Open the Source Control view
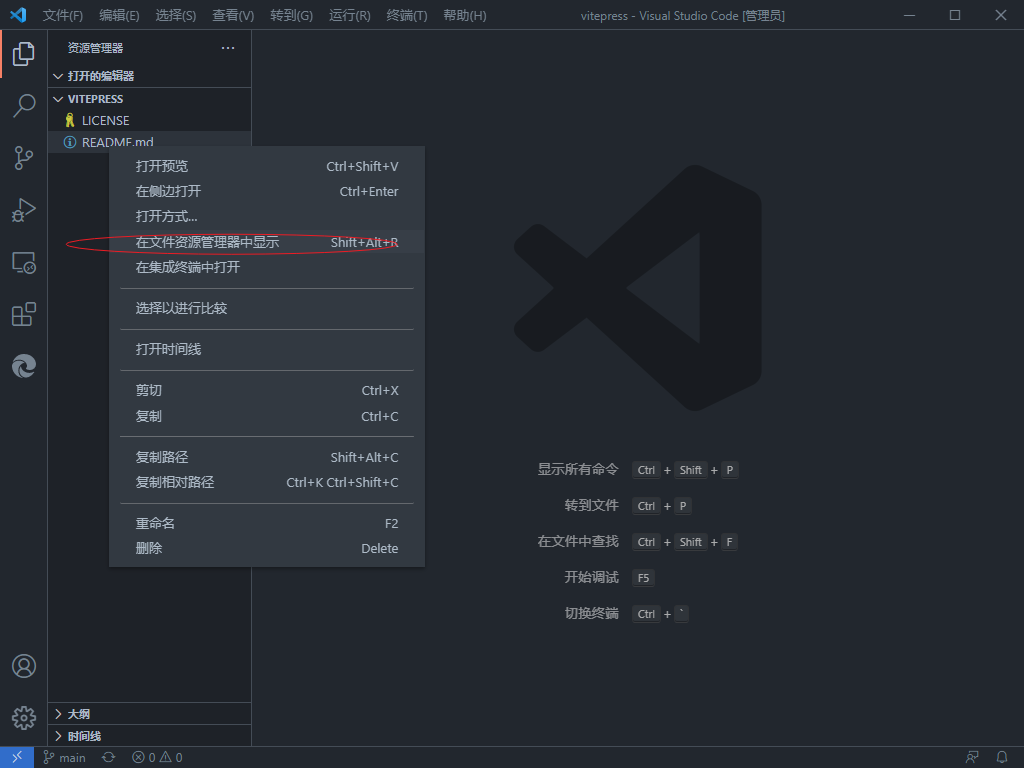Image resolution: width=1024 pixels, height=768 pixels. pyautogui.click(x=24, y=158)
